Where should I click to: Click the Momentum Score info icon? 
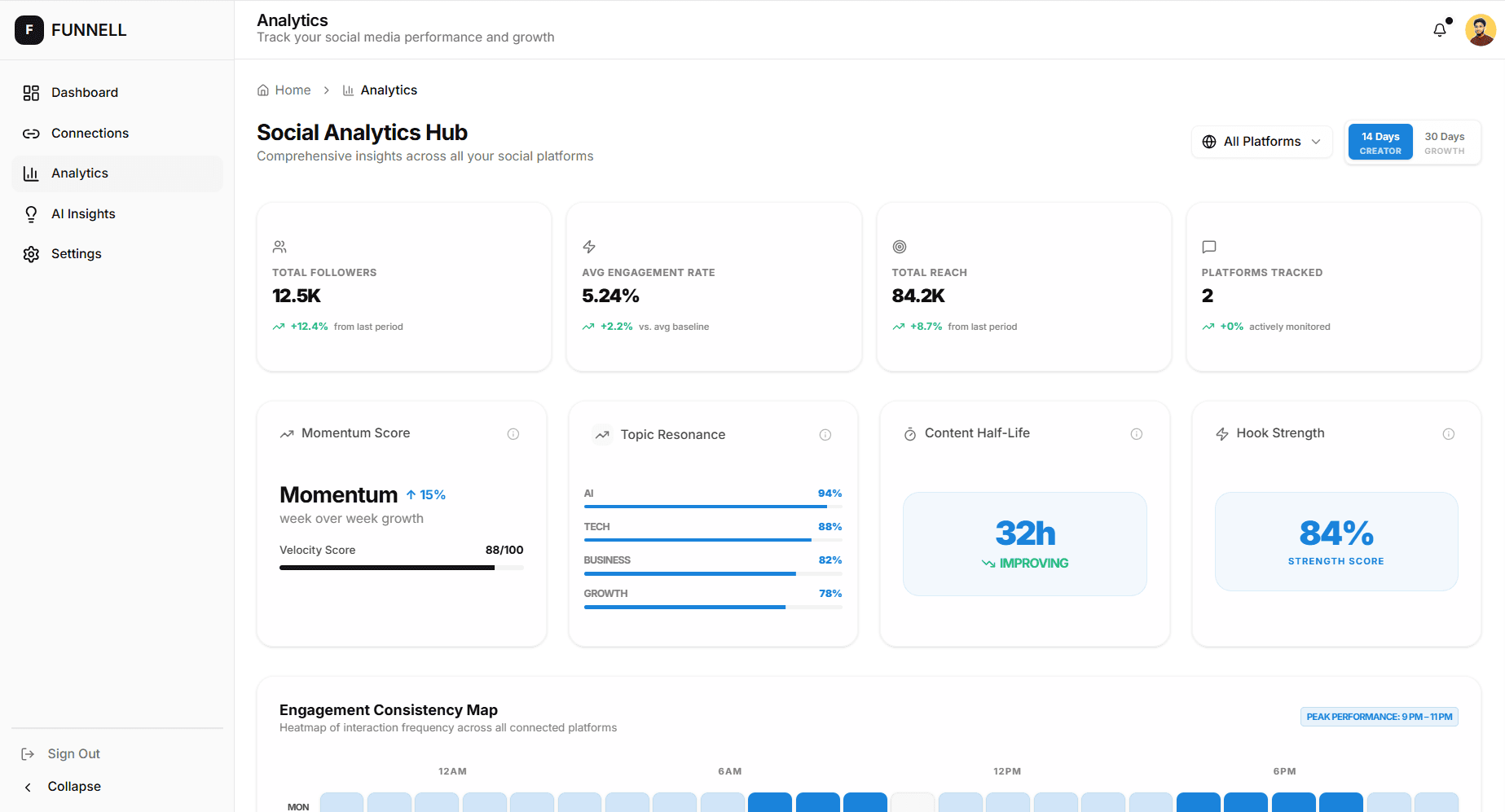pos(513,434)
